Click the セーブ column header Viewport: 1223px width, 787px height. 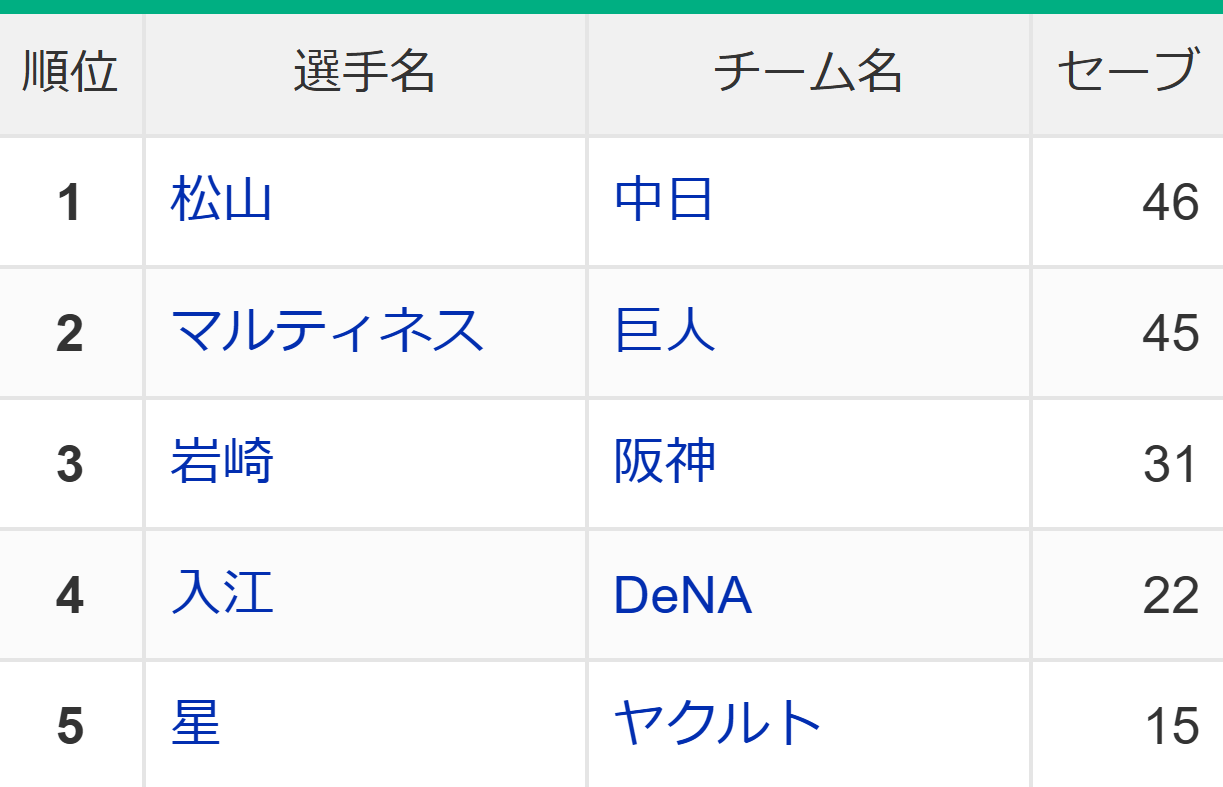[1128, 74]
